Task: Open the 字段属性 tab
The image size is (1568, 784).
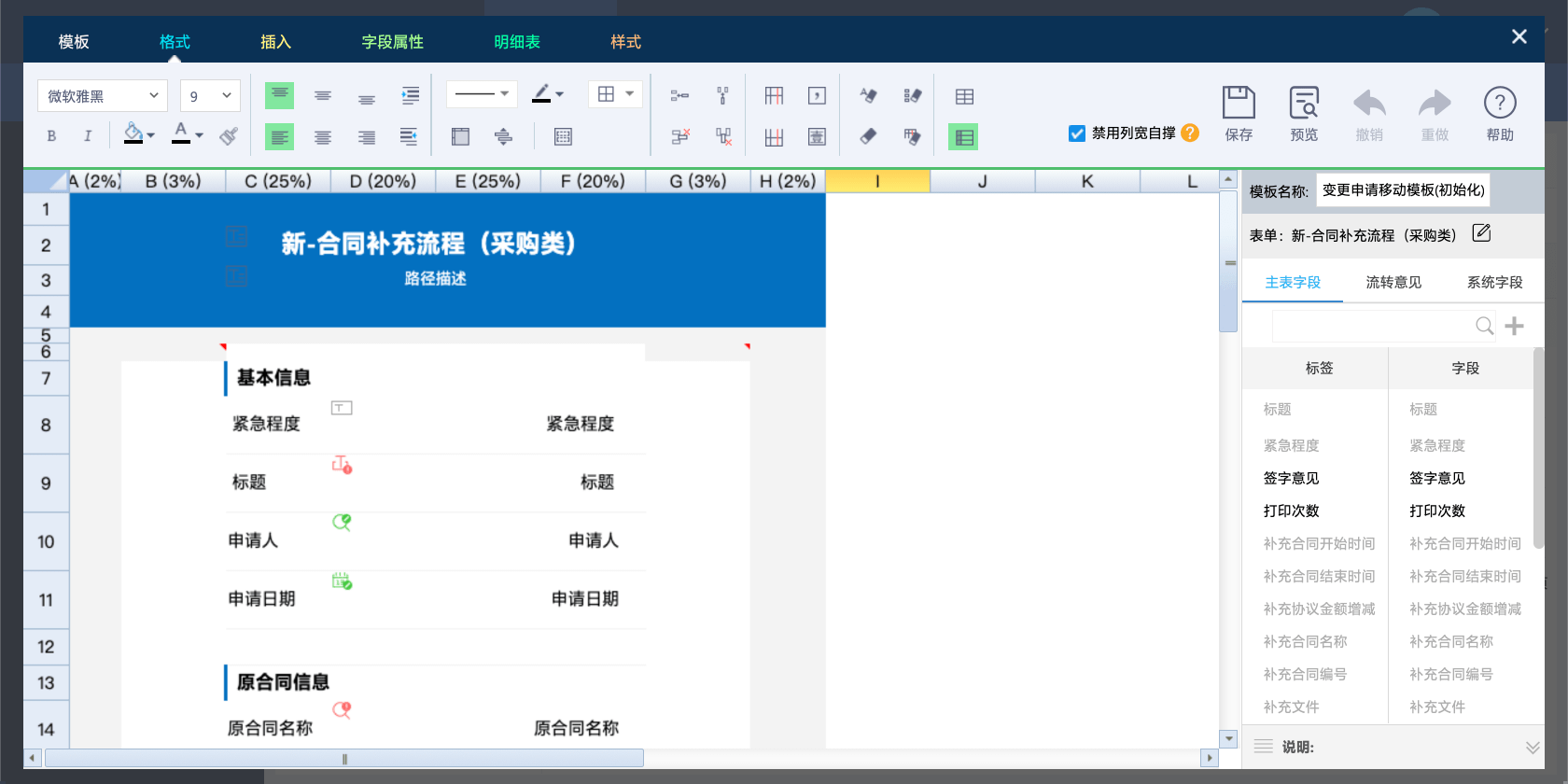Action: 392,41
